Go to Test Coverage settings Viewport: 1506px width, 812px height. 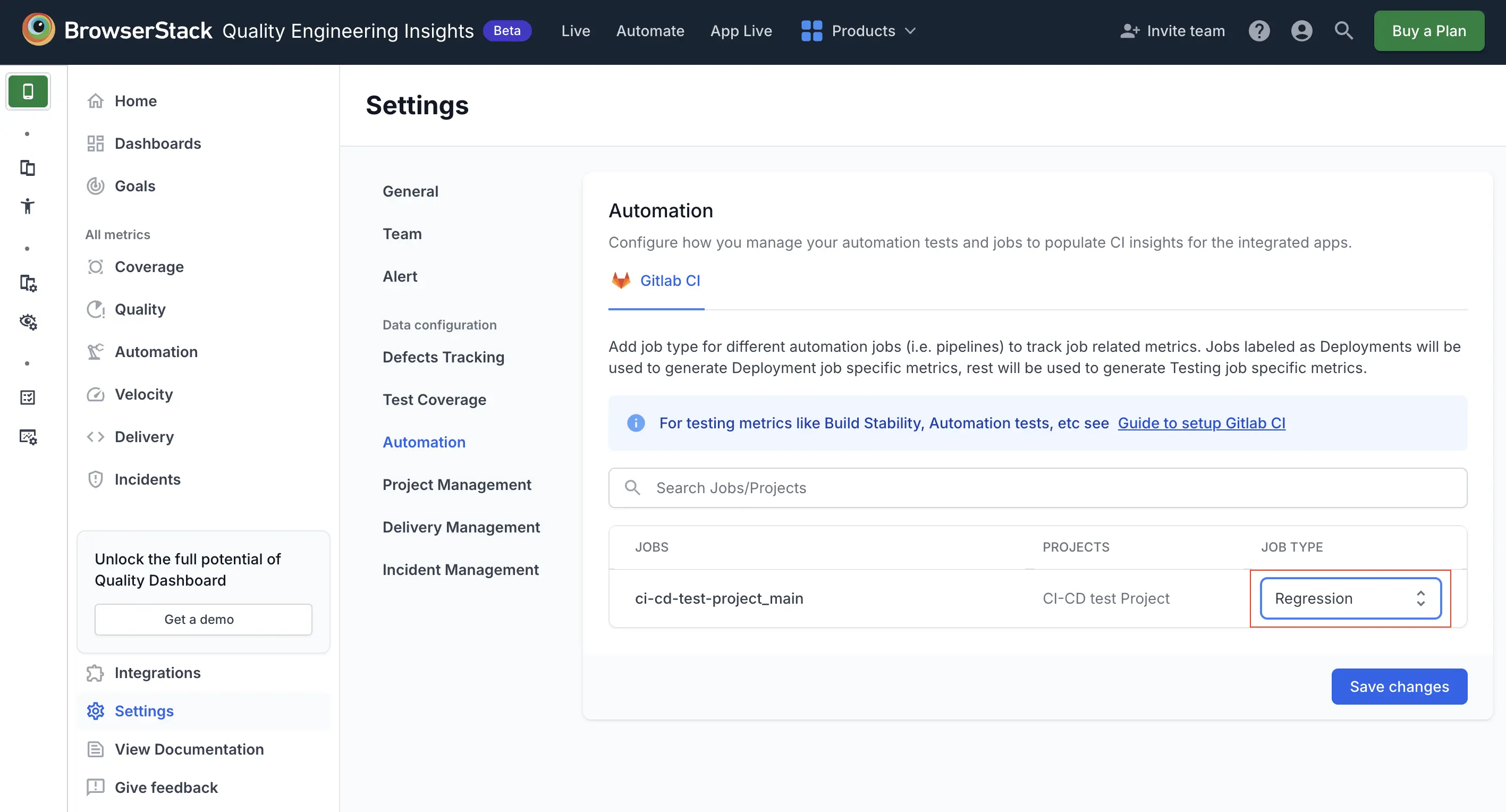(434, 400)
